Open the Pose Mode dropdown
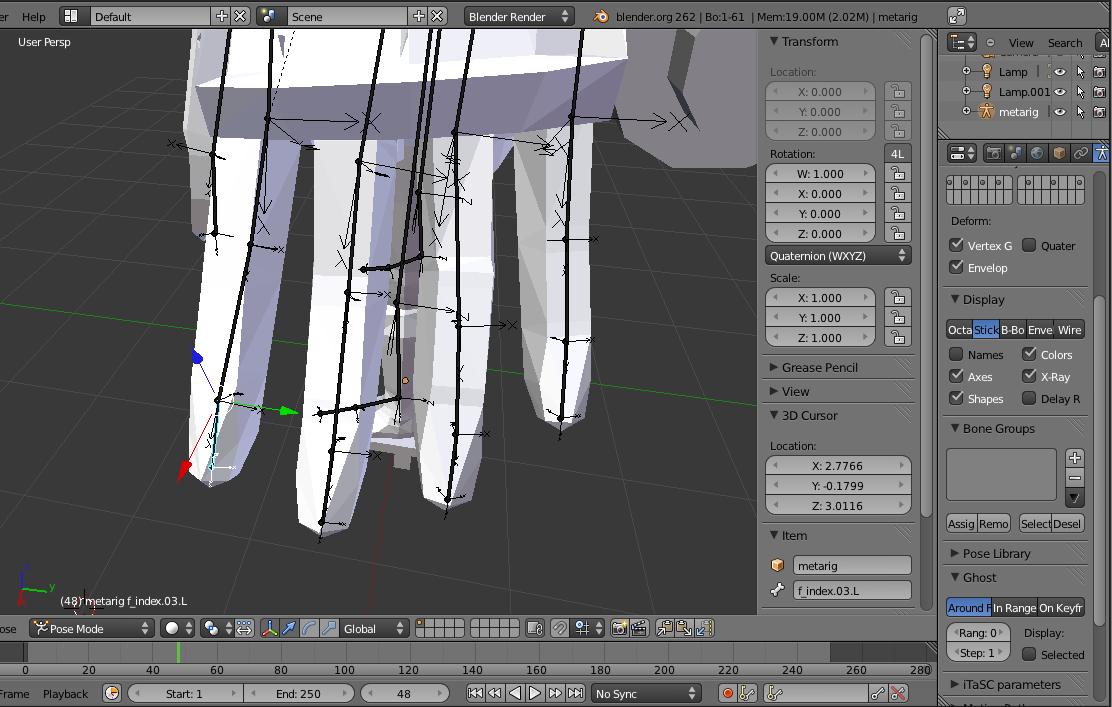Image resolution: width=1112 pixels, height=707 pixels. (x=91, y=628)
